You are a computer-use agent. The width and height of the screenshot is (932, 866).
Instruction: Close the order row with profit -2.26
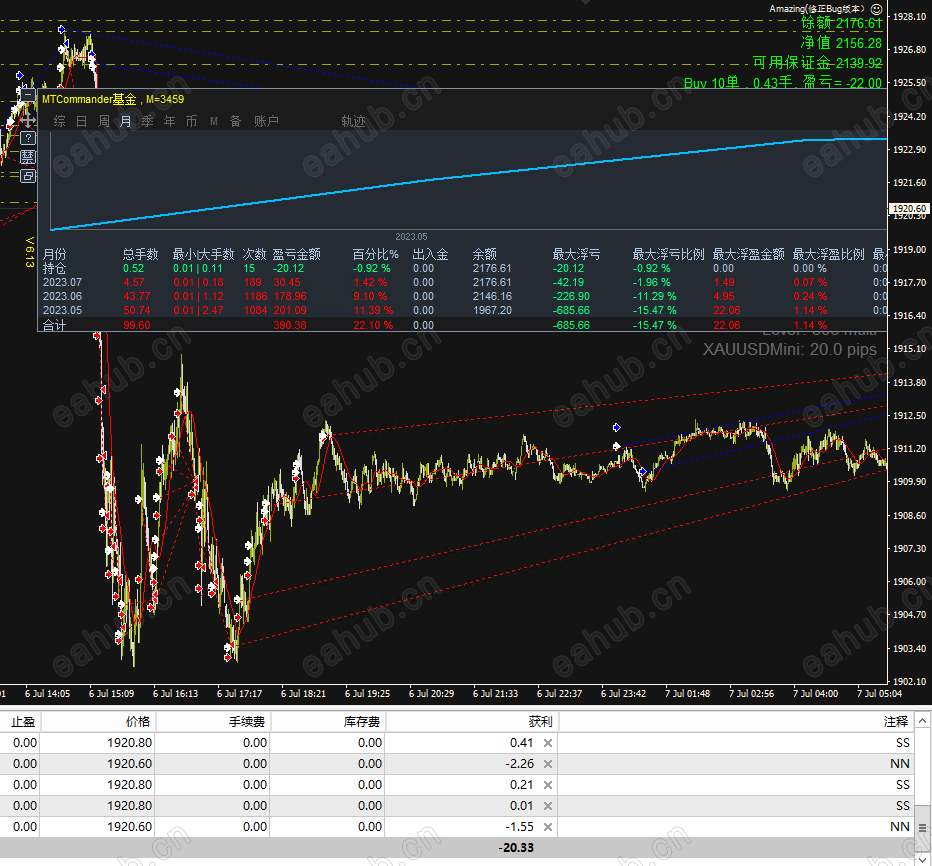pyautogui.click(x=548, y=764)
